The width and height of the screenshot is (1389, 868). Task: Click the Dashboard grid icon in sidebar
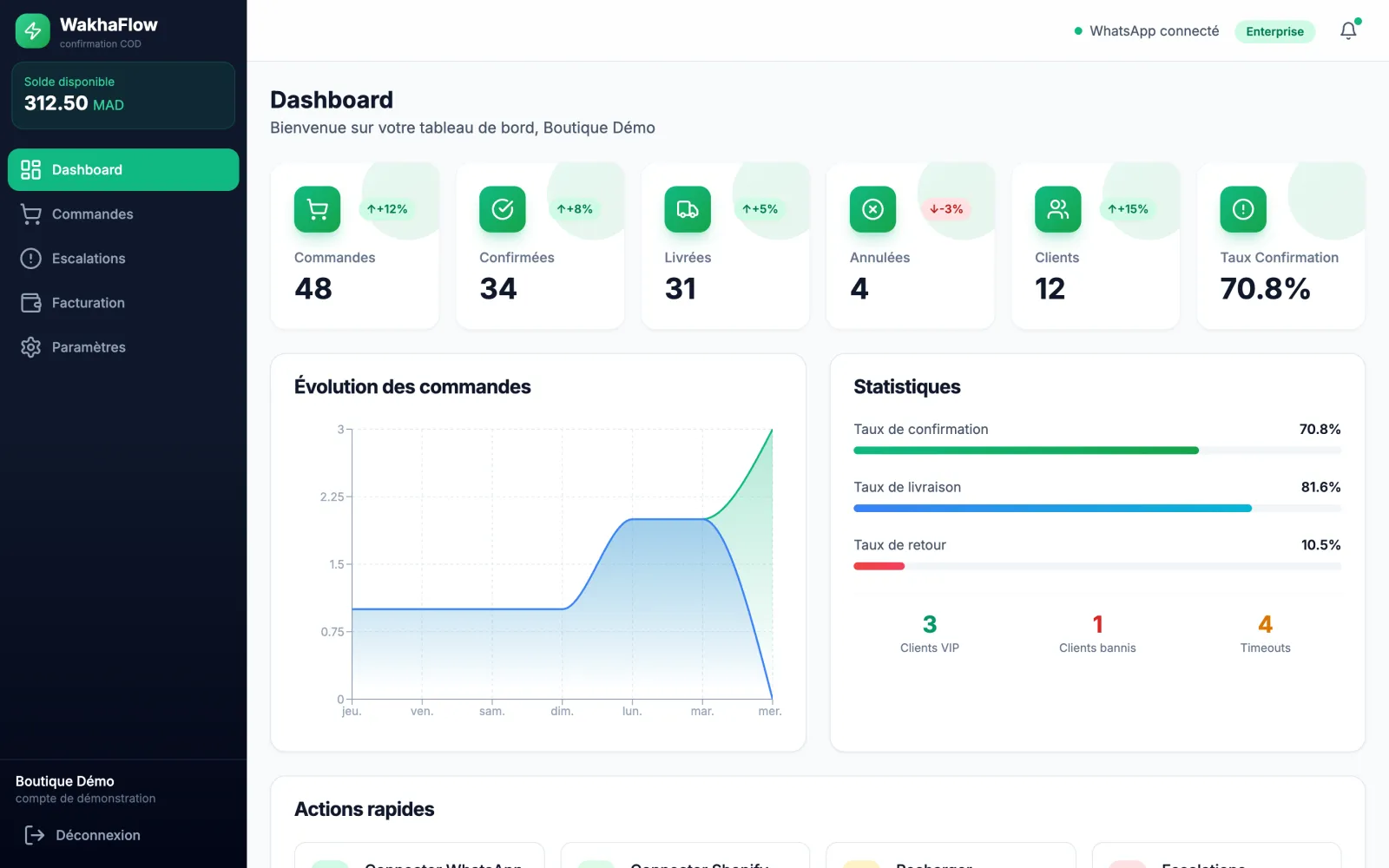pos(31,169)
